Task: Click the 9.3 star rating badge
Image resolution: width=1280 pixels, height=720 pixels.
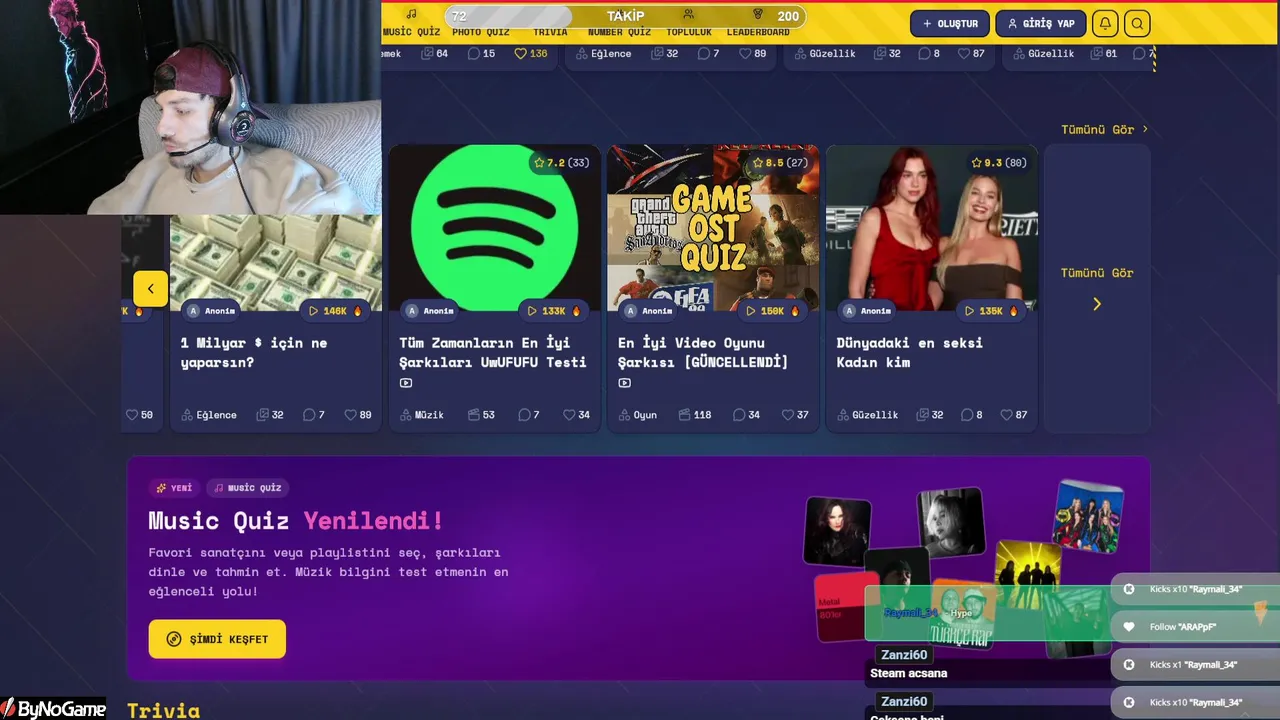Action: (998, 163)
